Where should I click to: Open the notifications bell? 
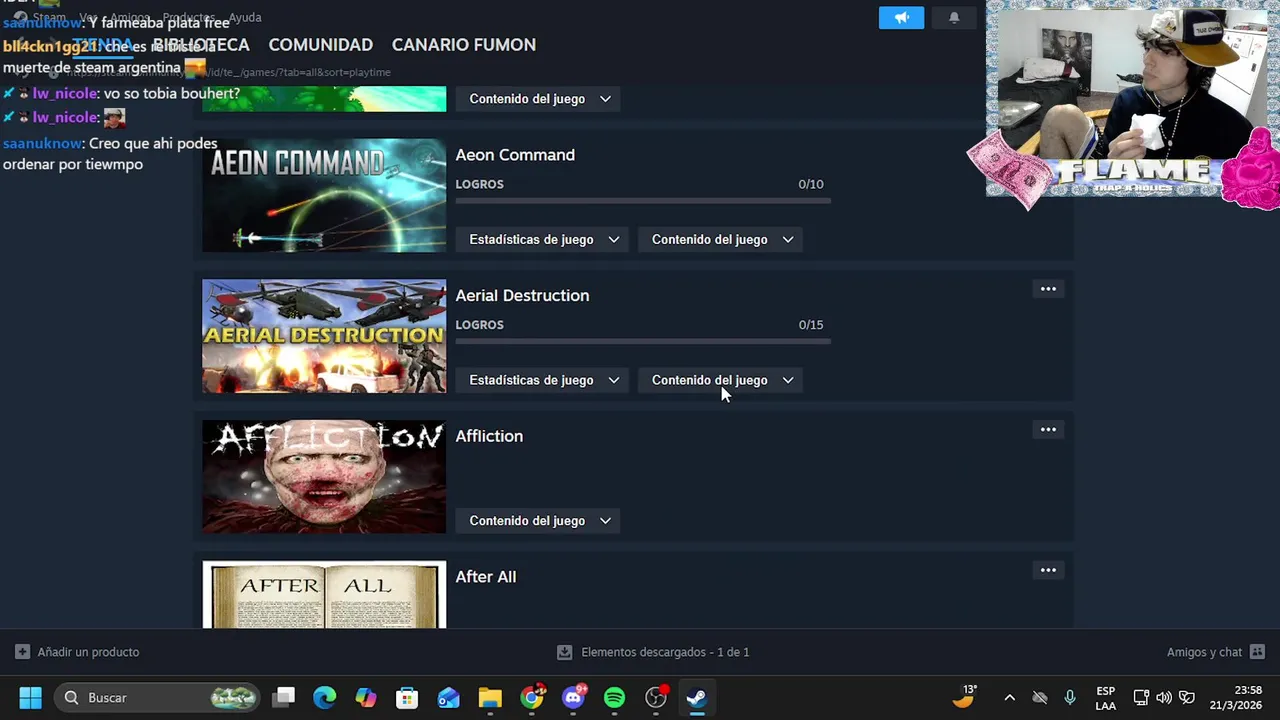954,18
